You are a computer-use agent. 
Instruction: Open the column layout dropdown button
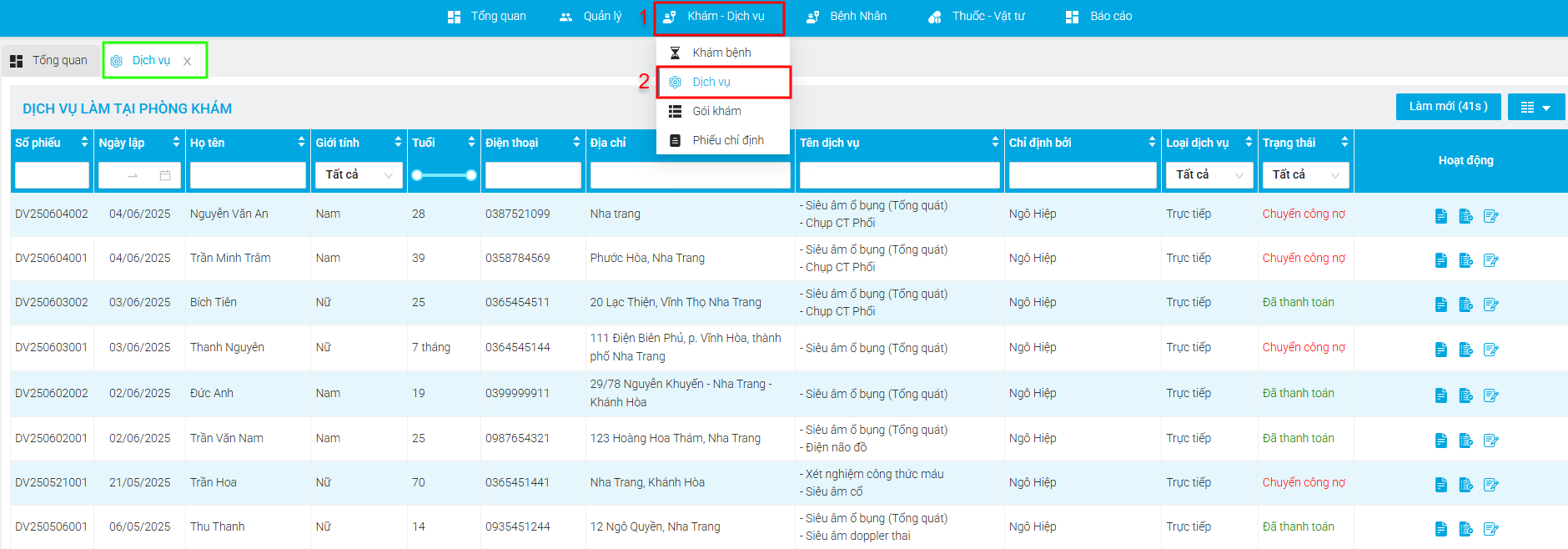[1536, 107]
